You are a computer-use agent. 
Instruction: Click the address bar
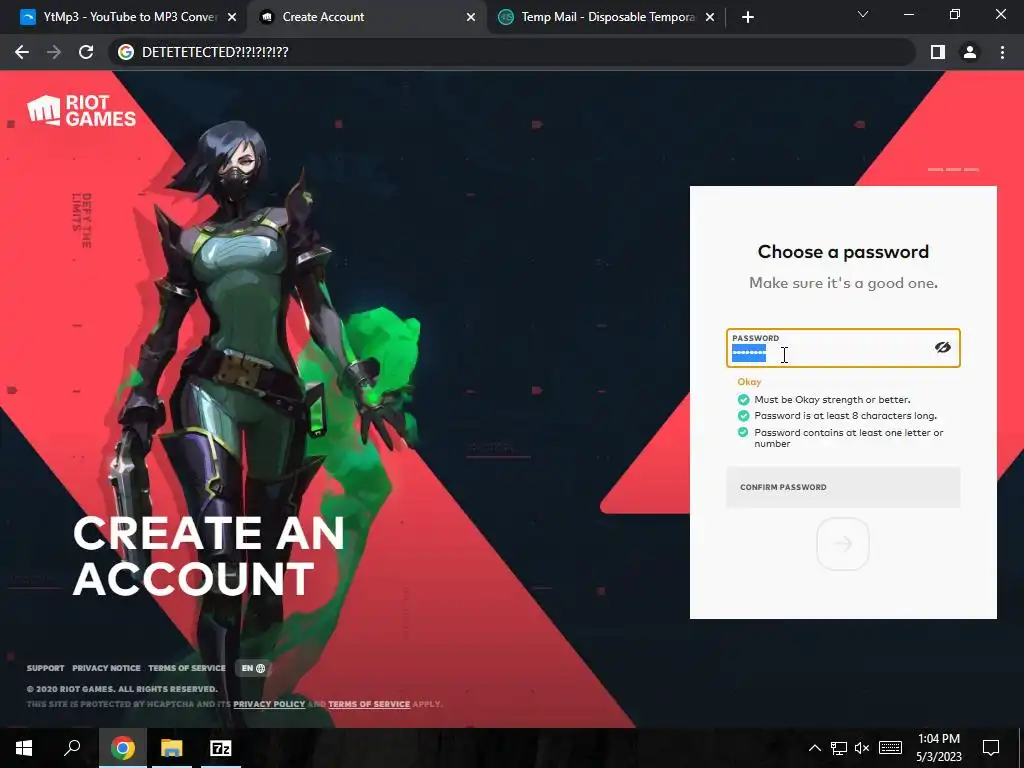pyautogui.click(x=512, y=52)
